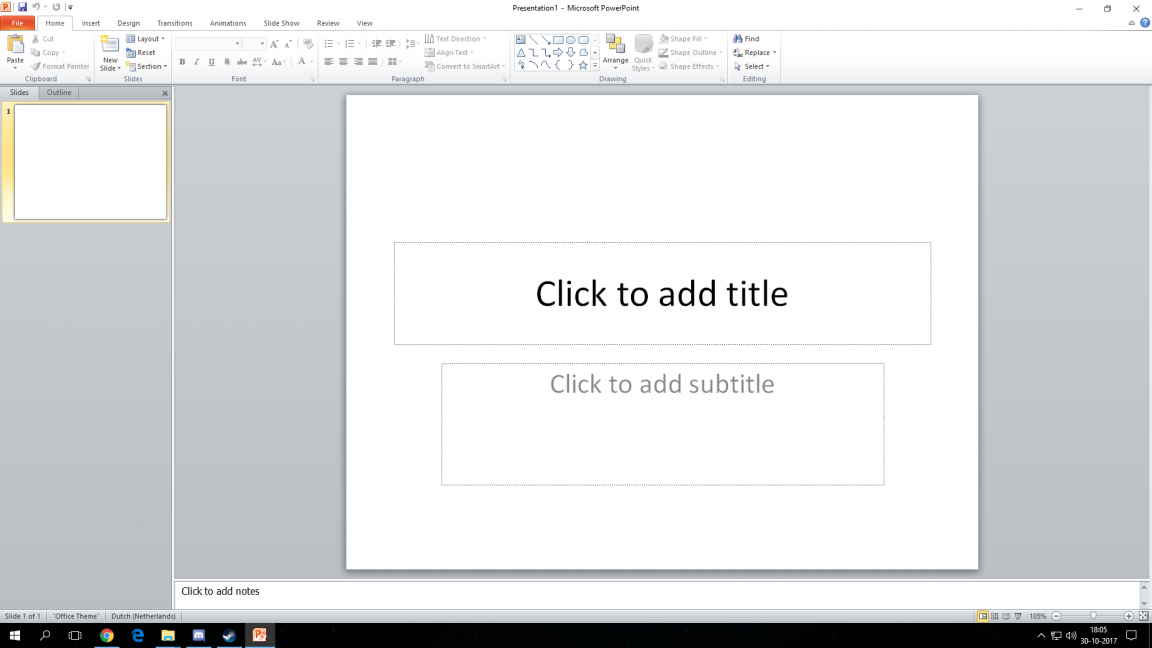
Task: Toggle Bold formatting
Action: coord(182,62)
